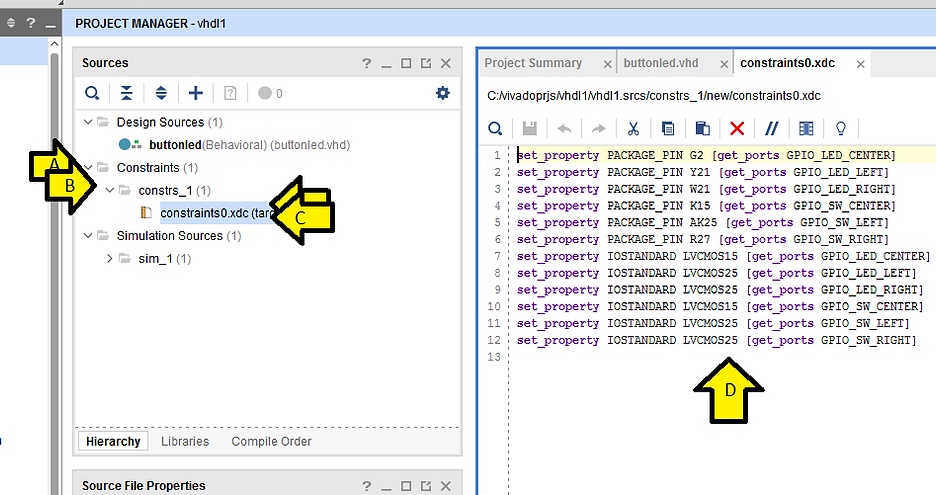Toggle line comments in editor
The height and width of the screenshot is (495, 936).
coord(772,128)
